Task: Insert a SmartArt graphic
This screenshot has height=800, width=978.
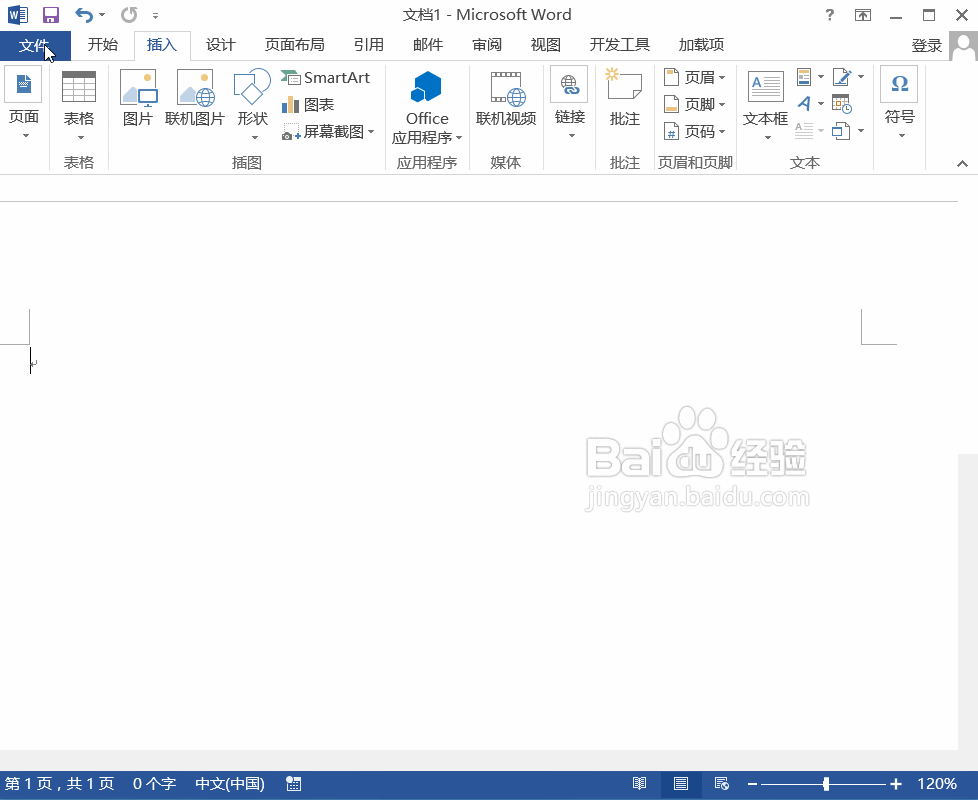Action: coord(326,77)
